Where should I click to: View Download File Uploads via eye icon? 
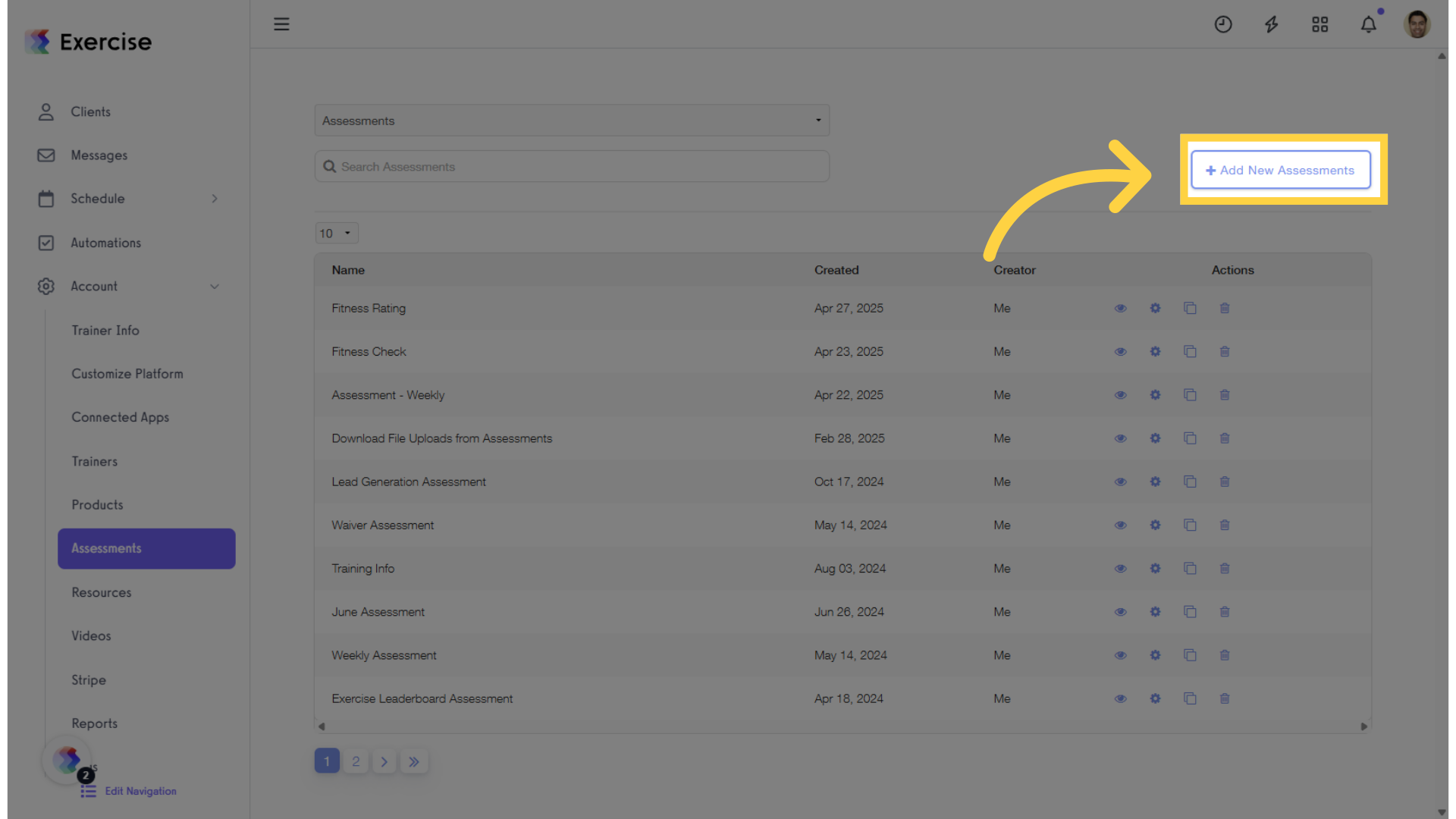pos(1120,438)
